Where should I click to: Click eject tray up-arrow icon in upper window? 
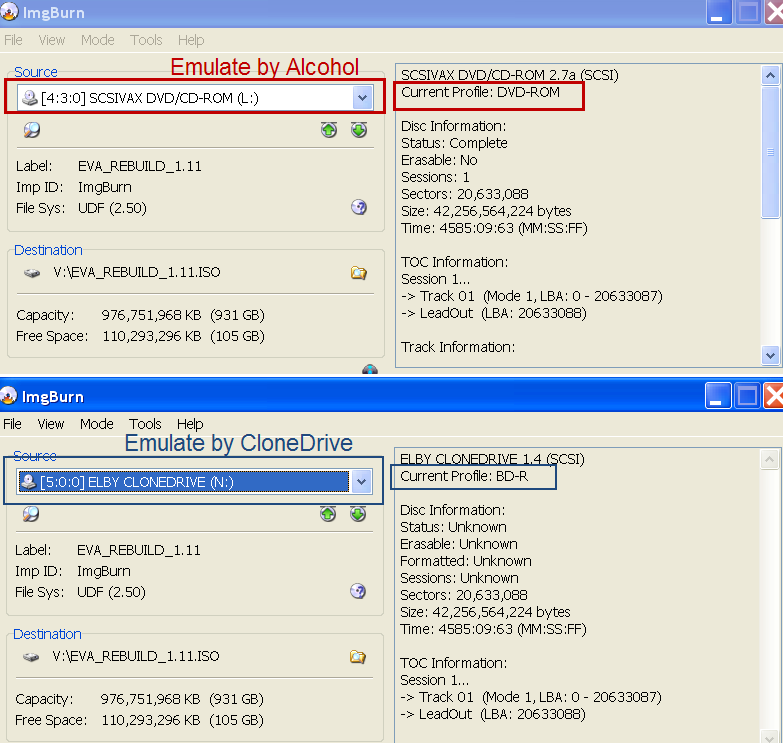[x=329, y=130]
